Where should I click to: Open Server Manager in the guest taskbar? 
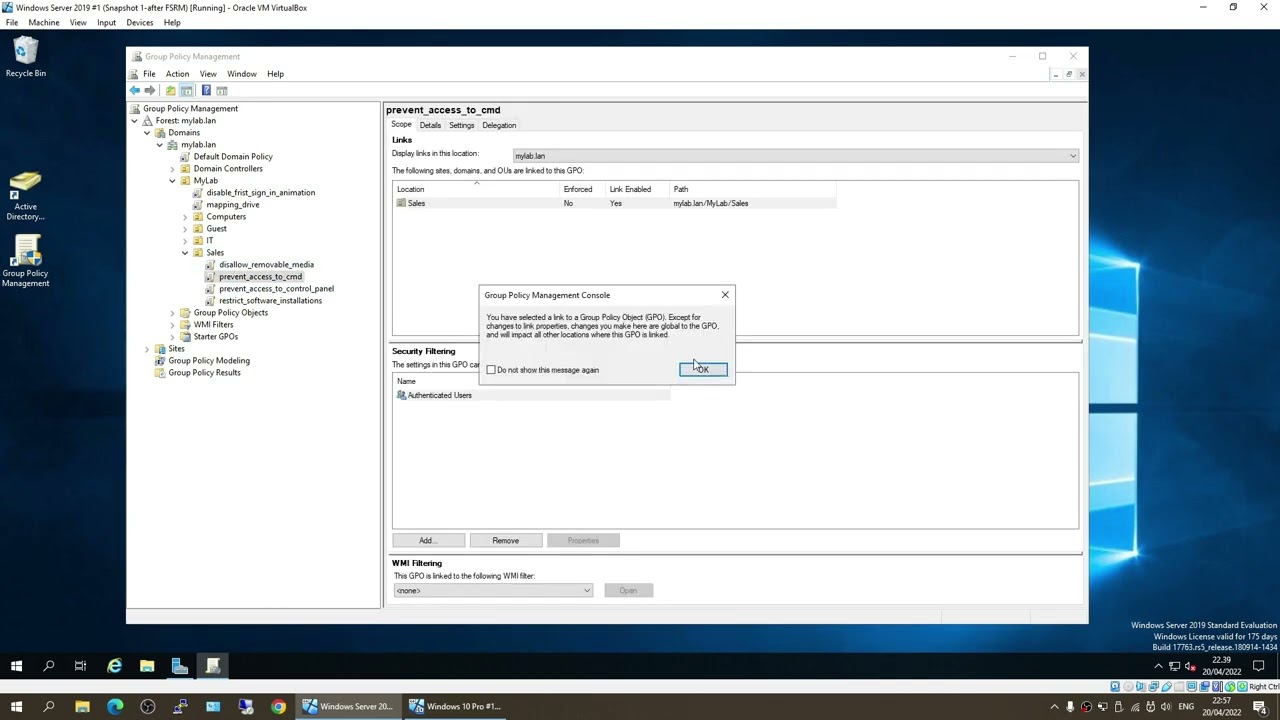click(x=180, y=666)
